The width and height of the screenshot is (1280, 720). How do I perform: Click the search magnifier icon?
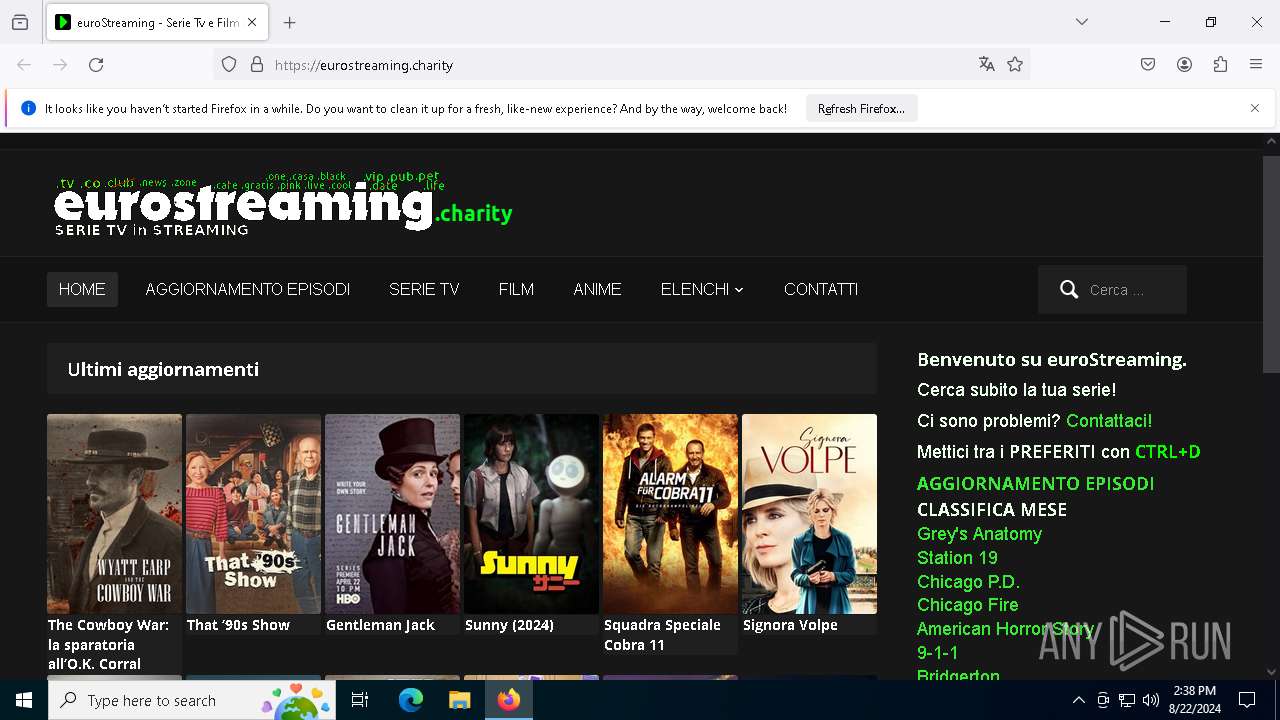1069,290
